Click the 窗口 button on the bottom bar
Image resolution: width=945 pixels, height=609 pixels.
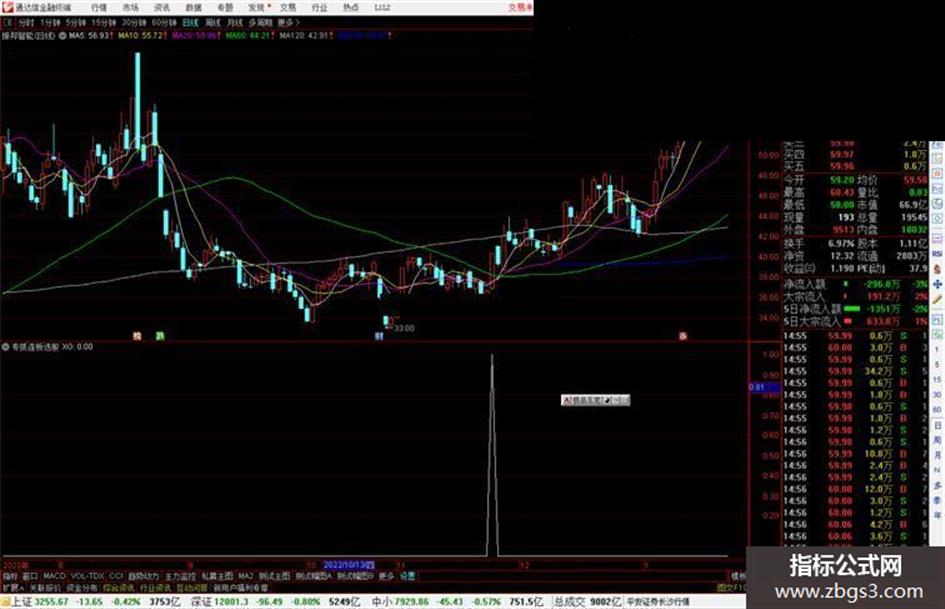(30, 576)
